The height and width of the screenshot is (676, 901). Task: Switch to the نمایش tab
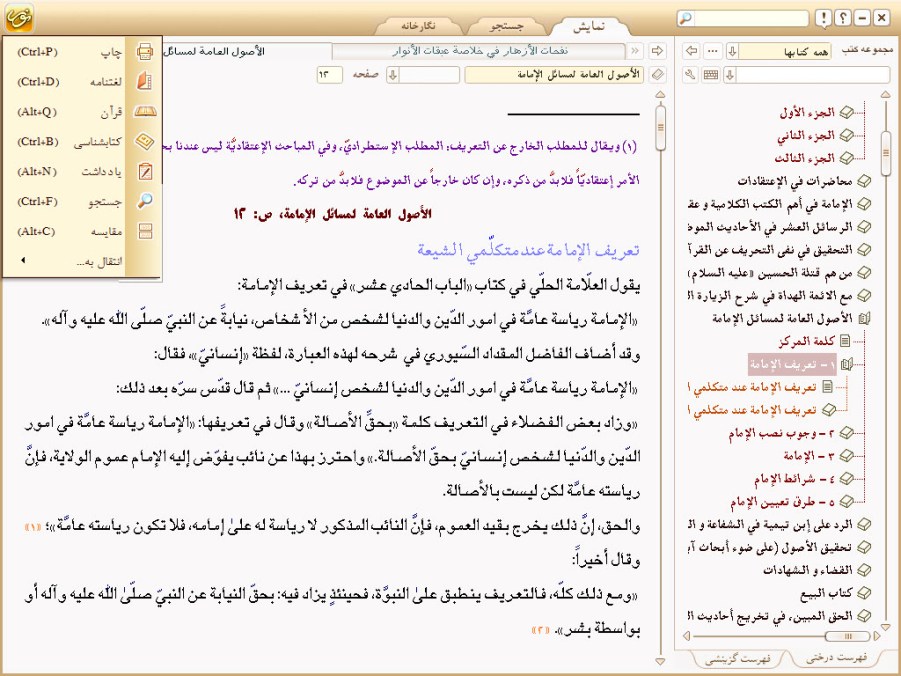(589, 26)
